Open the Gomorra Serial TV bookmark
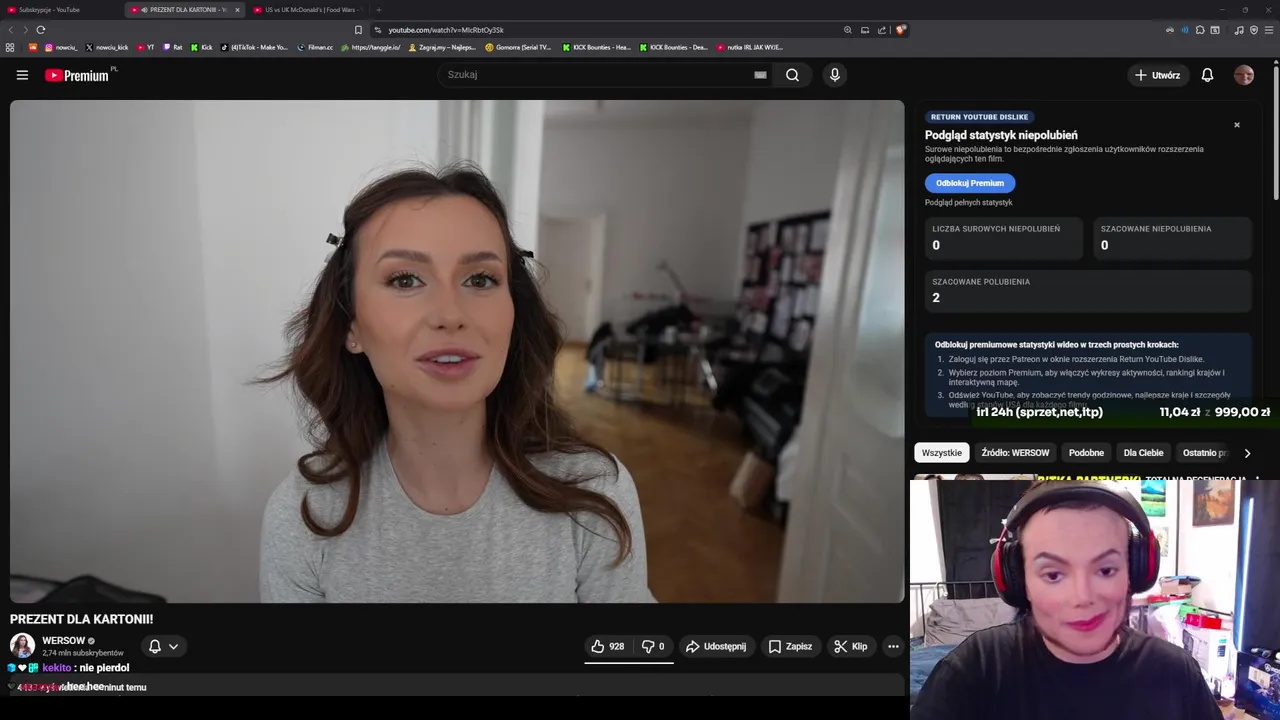This screenshot has height=720, width=1280. pos(518,47)
